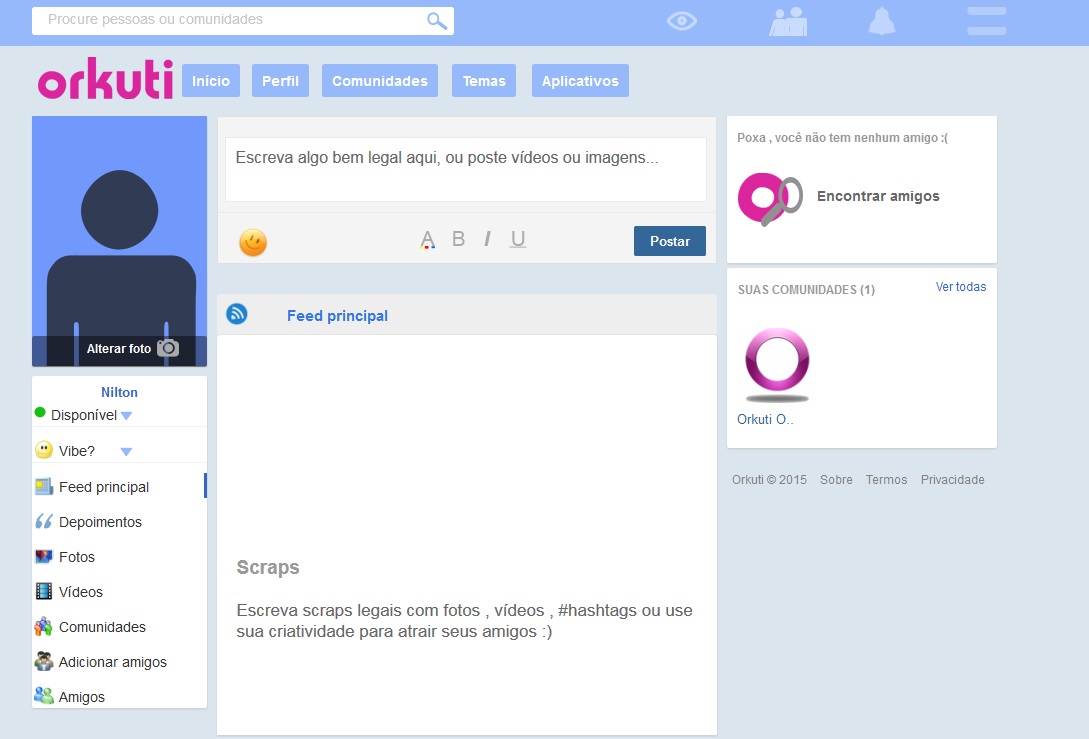Open the emoji smiley picker

pos(253,242)
